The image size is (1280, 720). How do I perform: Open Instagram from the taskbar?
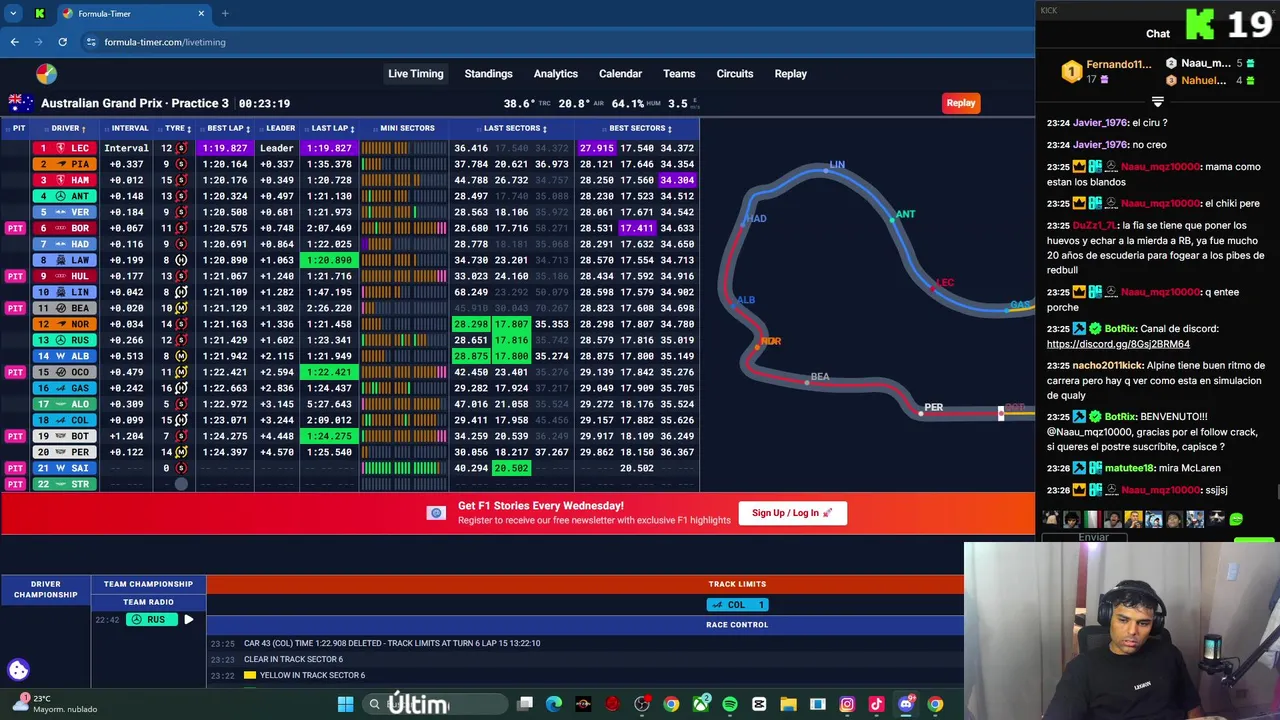(x=847, y=704)
